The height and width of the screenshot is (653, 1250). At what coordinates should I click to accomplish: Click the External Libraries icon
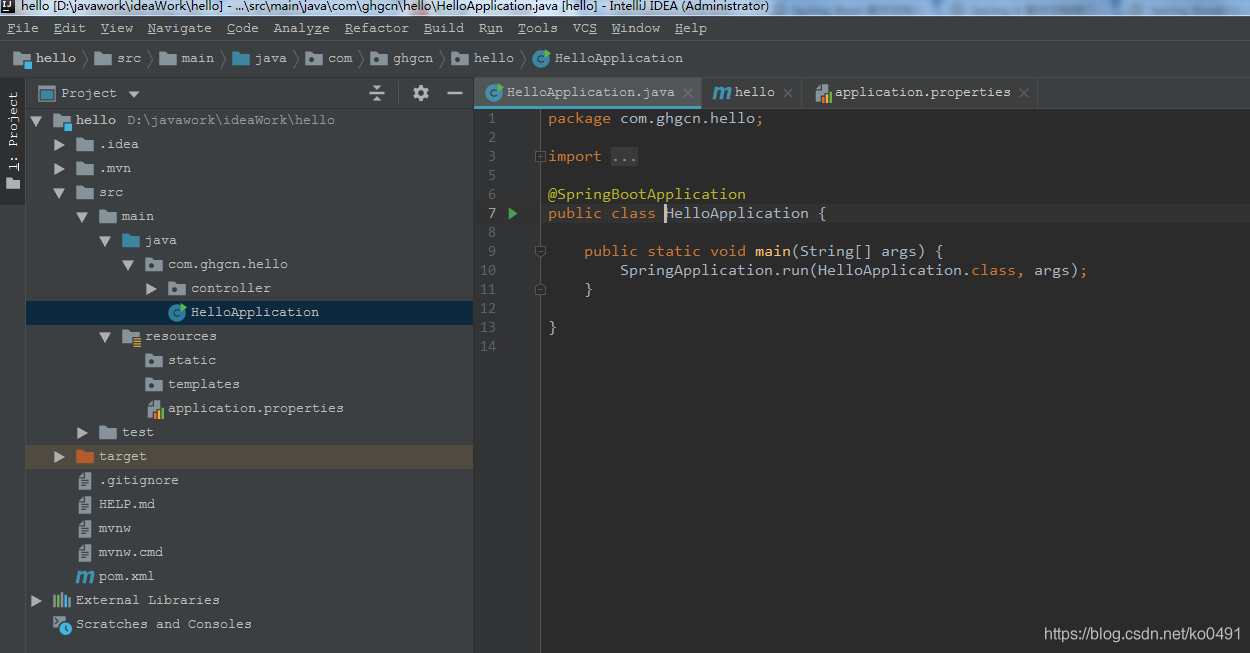pyautogui.click(x=62, y=600)
